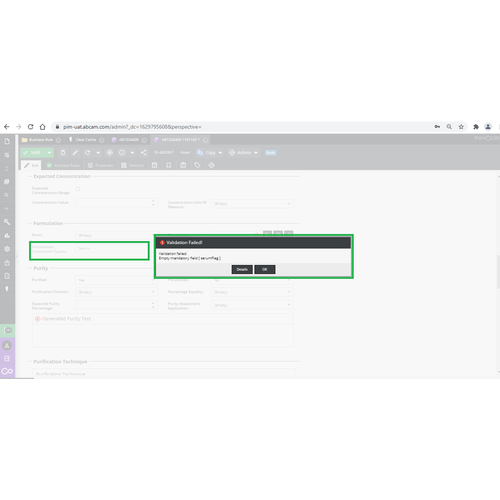
Task: Open the search magnifier in left sidebar
Action: [x=7, y=195]
